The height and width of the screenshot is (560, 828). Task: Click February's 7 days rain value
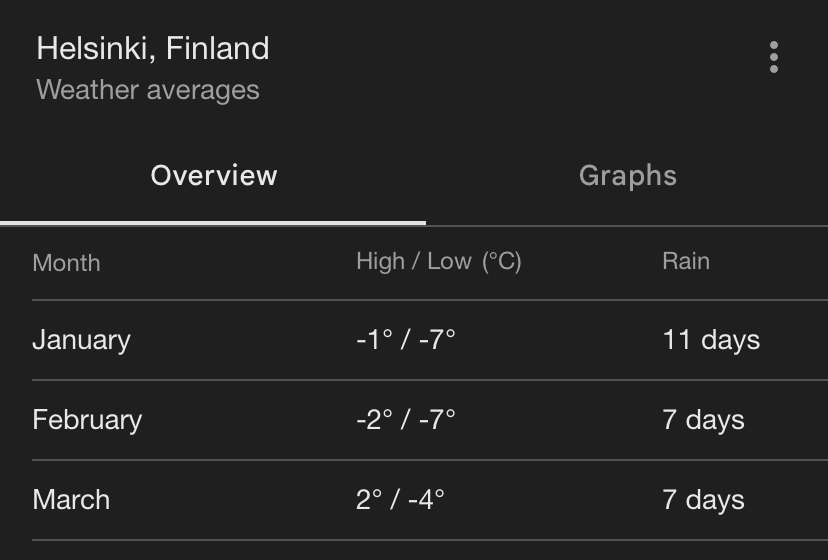pyautogui.click(x=703, y=420)
